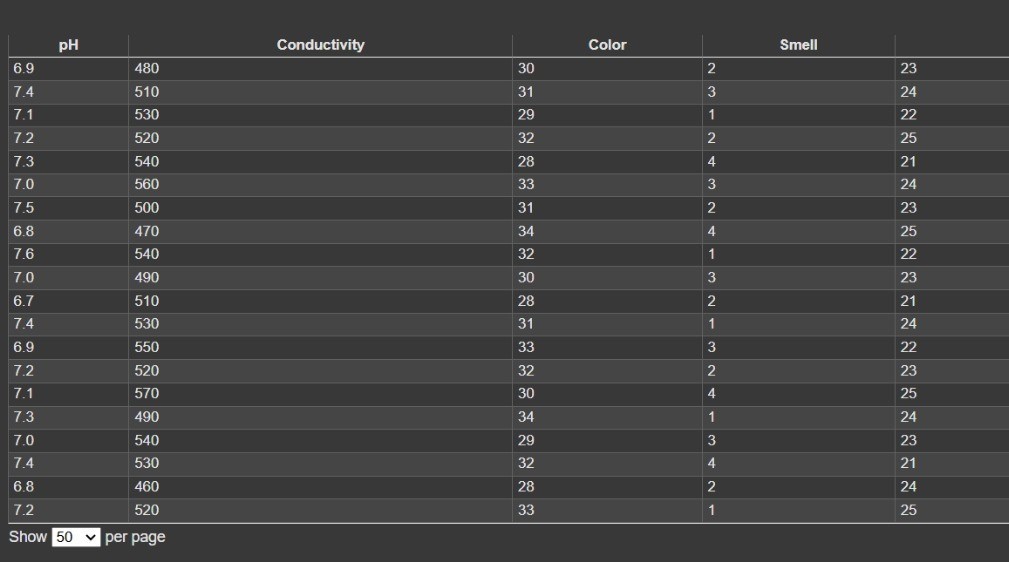Click the pH cell showing 7.6

point(68,254)
